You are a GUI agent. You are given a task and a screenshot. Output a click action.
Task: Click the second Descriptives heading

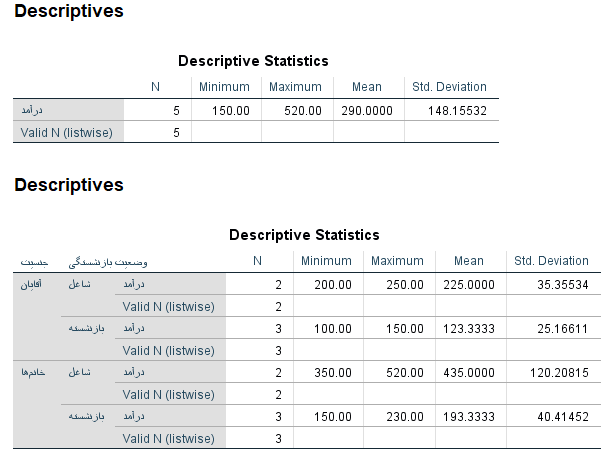69,185
